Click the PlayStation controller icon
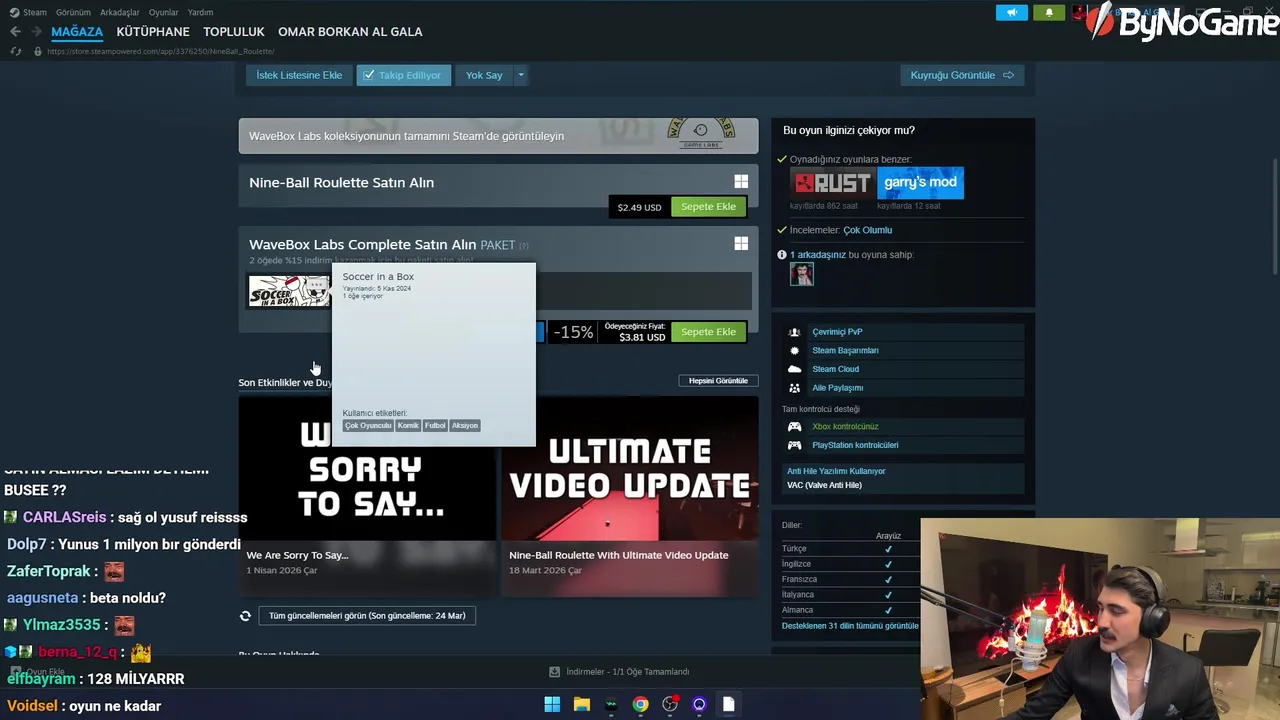 click(x=794, y=445)
